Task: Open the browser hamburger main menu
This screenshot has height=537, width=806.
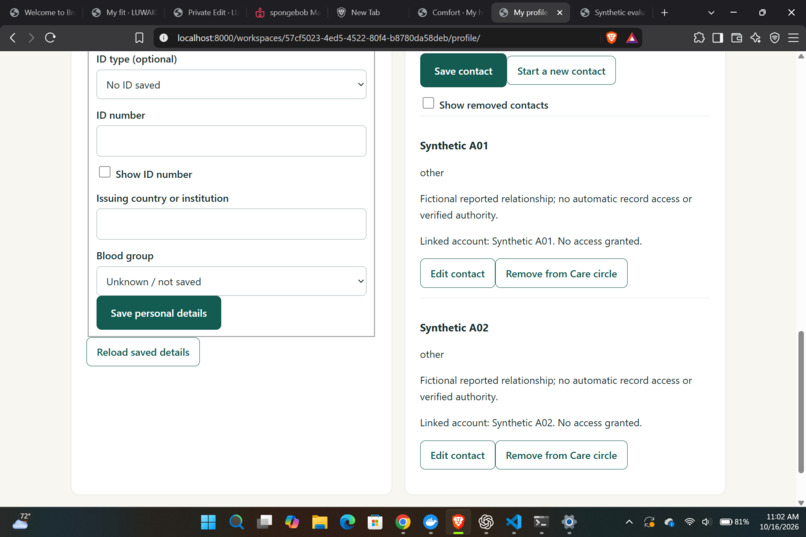Action: 793,38
